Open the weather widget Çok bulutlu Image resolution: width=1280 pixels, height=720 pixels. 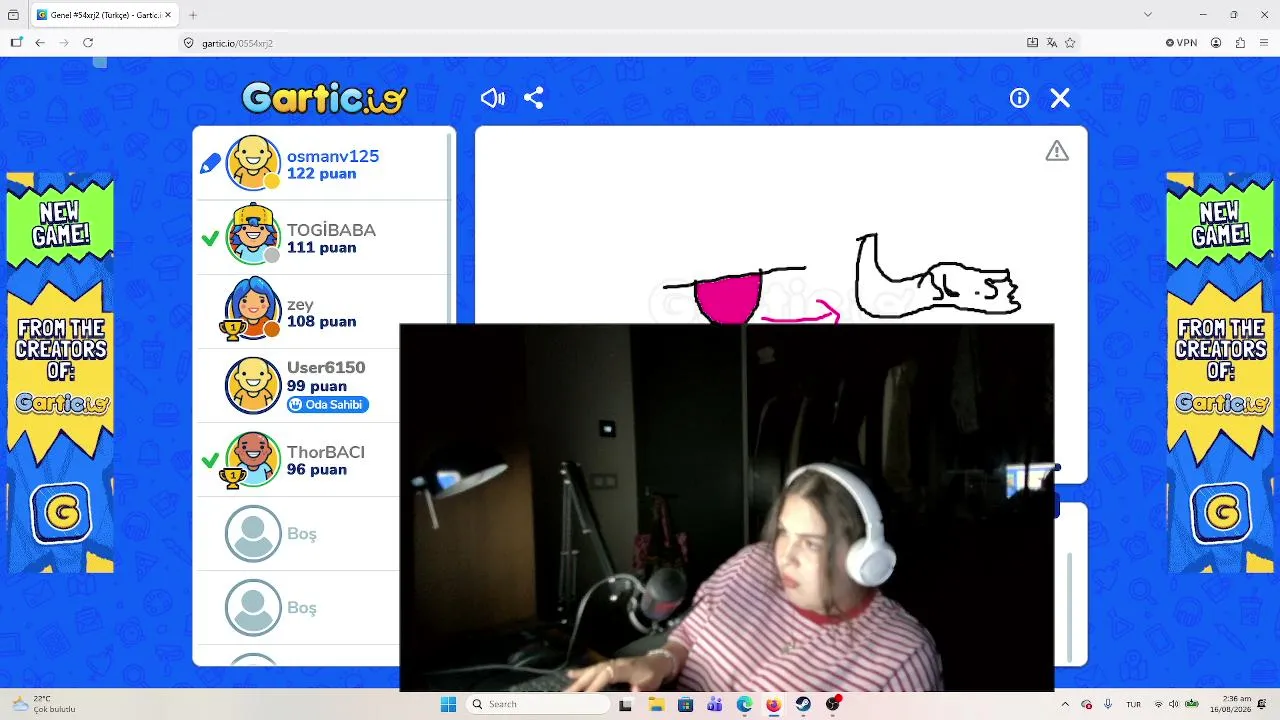(x=44, y=704)
